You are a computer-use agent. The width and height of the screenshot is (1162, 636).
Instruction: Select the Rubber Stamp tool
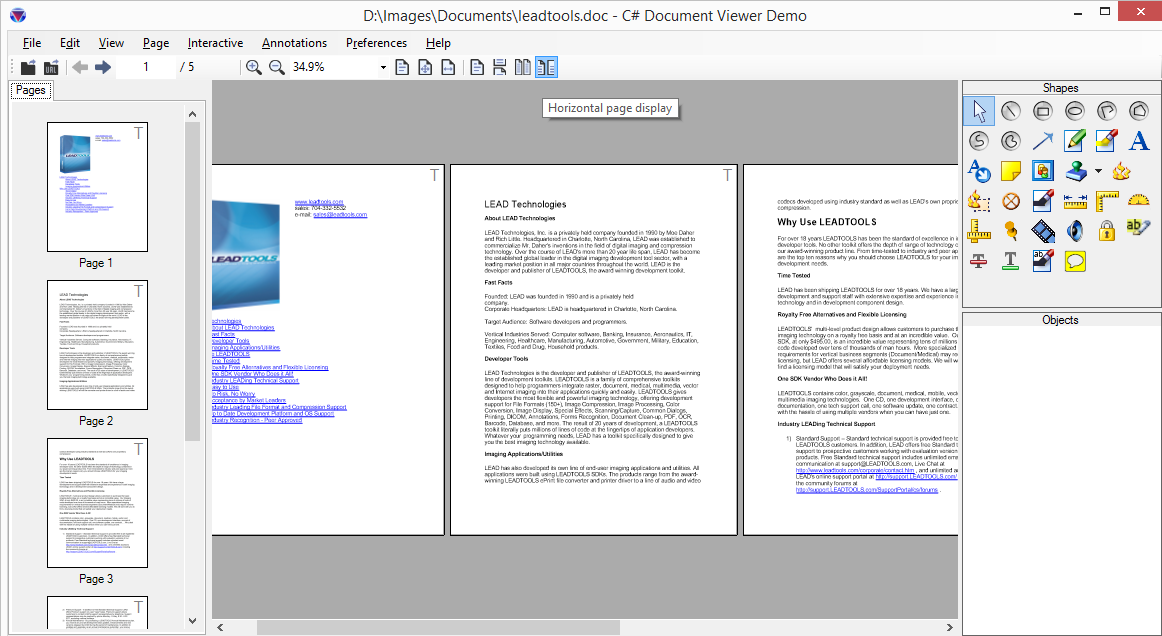(1076, 170)
